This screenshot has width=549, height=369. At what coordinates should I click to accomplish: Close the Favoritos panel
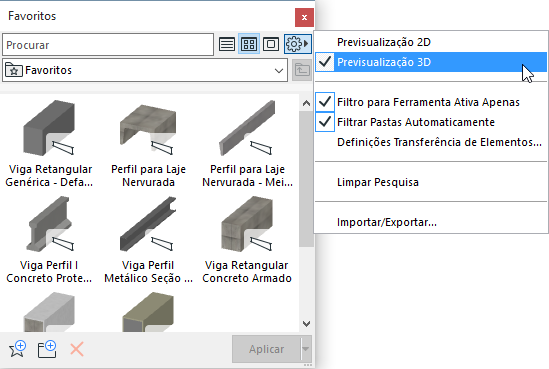[304, 17]
